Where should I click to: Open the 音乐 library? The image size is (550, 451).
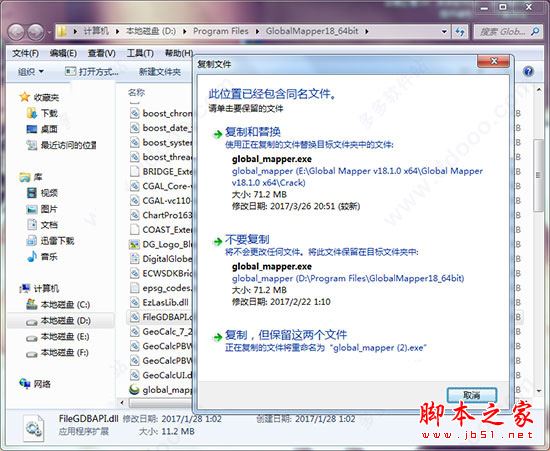tap(42, 257)
